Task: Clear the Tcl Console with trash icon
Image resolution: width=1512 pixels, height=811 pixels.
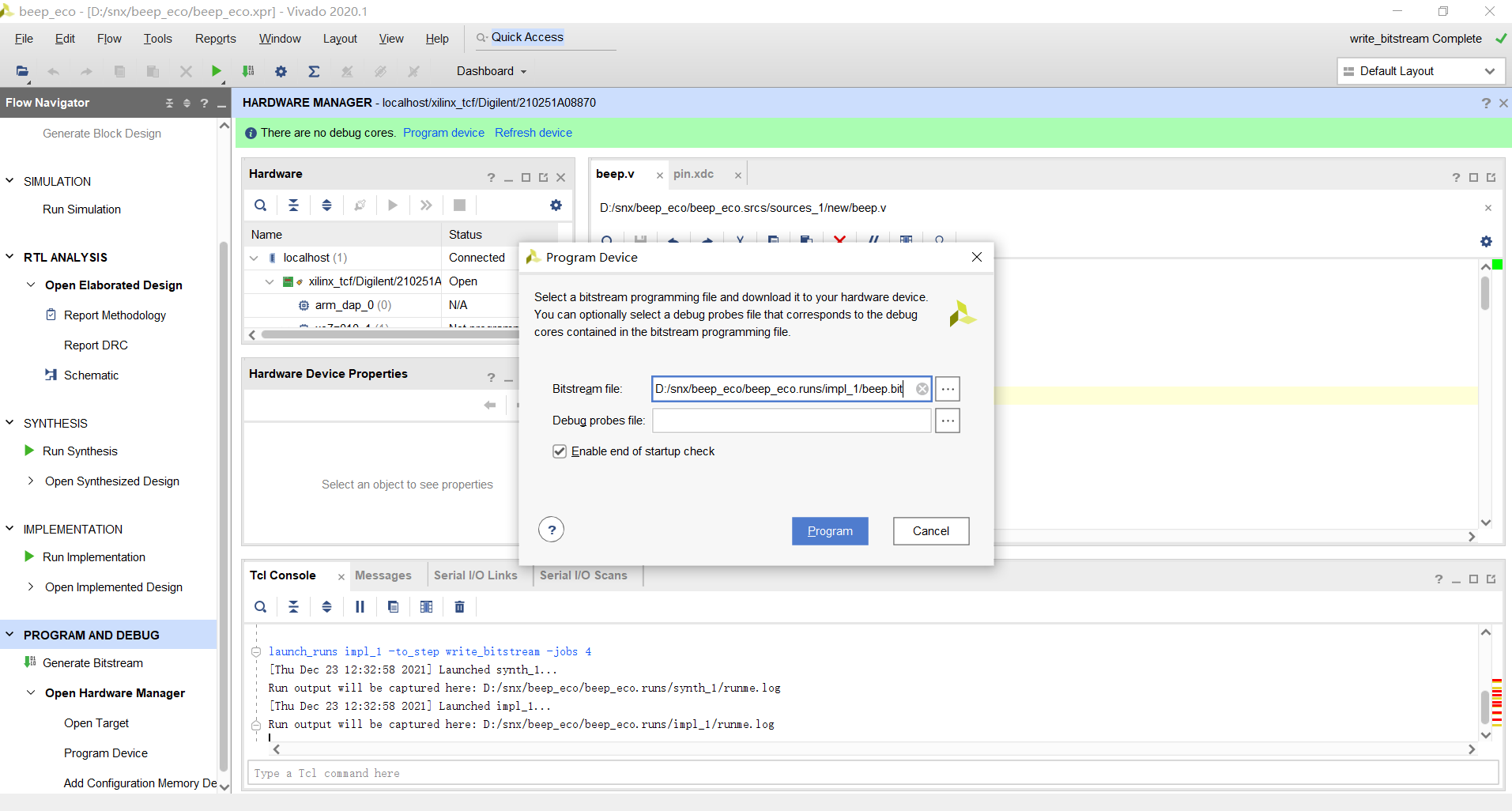Action: tap(459, 607)
